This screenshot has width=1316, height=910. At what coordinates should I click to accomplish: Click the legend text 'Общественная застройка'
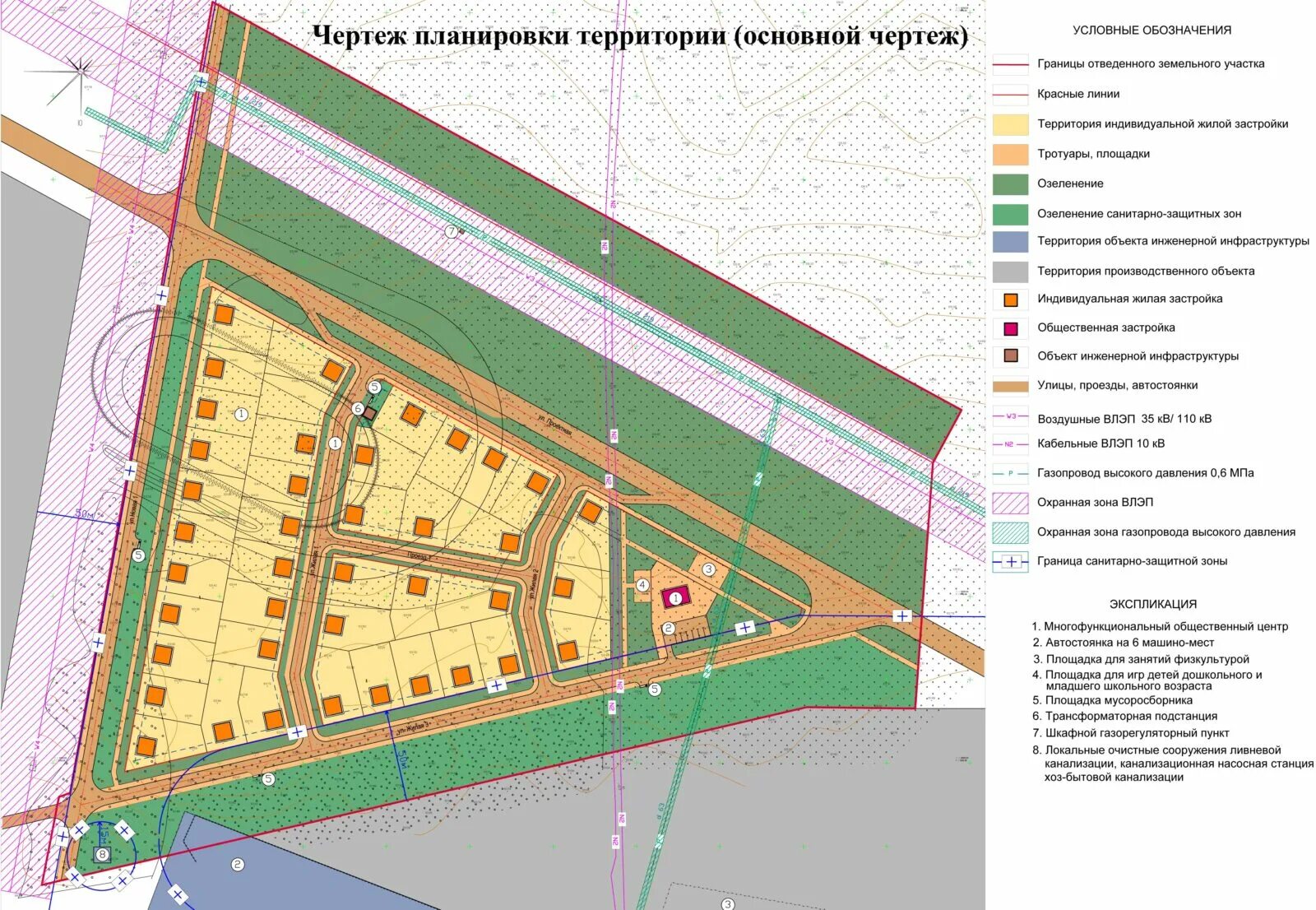1105,327
